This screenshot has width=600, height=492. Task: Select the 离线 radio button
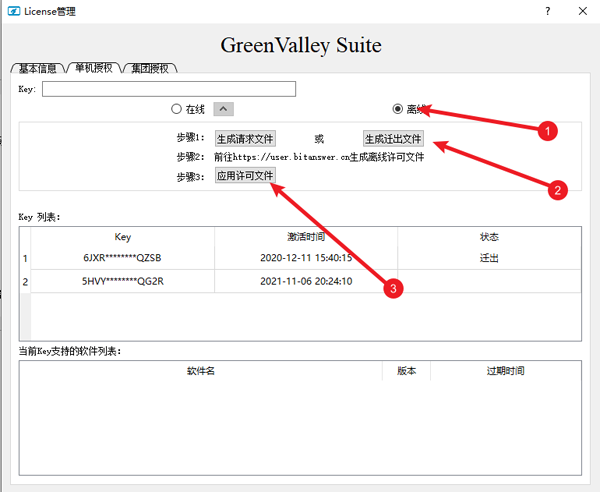tap(398, 109)
